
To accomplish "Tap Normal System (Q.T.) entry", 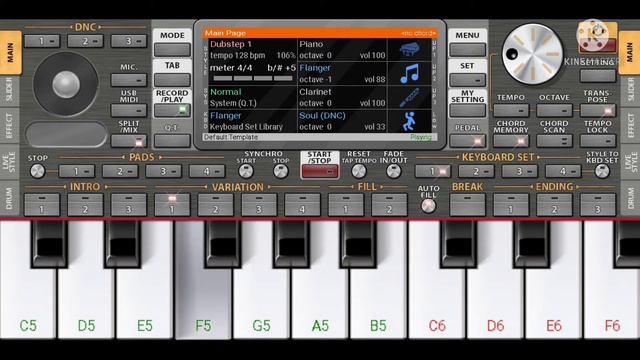I will [x=253, y=97].
